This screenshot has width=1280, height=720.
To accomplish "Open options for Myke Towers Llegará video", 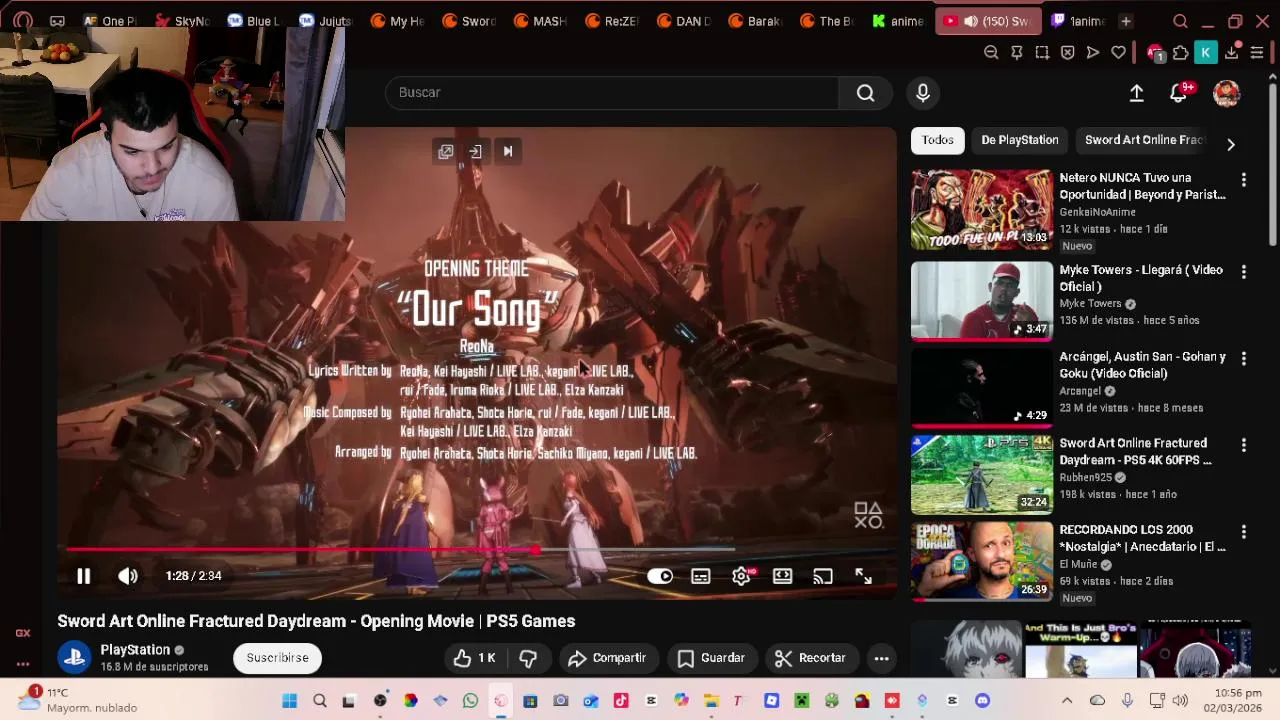I will point(1244,272).
